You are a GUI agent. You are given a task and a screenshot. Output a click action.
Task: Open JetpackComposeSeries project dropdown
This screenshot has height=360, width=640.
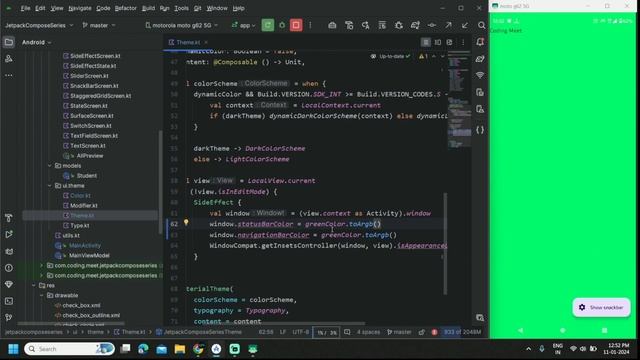pos(39,25)
